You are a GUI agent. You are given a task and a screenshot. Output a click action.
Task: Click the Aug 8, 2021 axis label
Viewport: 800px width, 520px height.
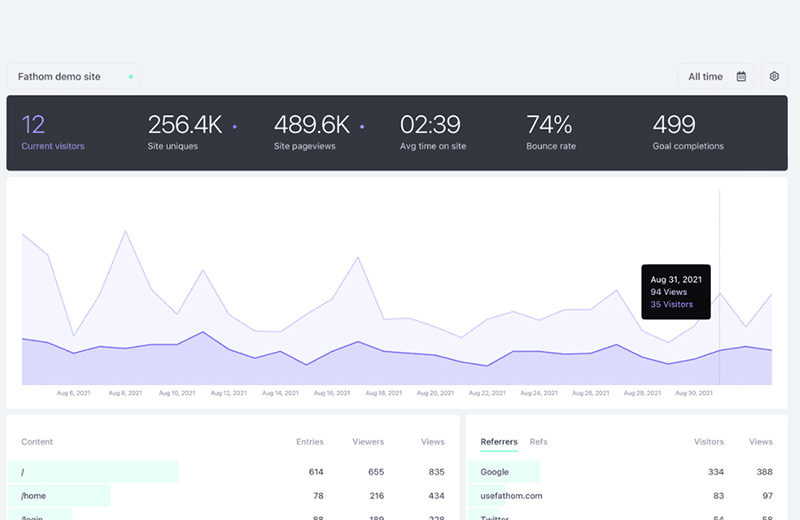click(x=125, y=393)
